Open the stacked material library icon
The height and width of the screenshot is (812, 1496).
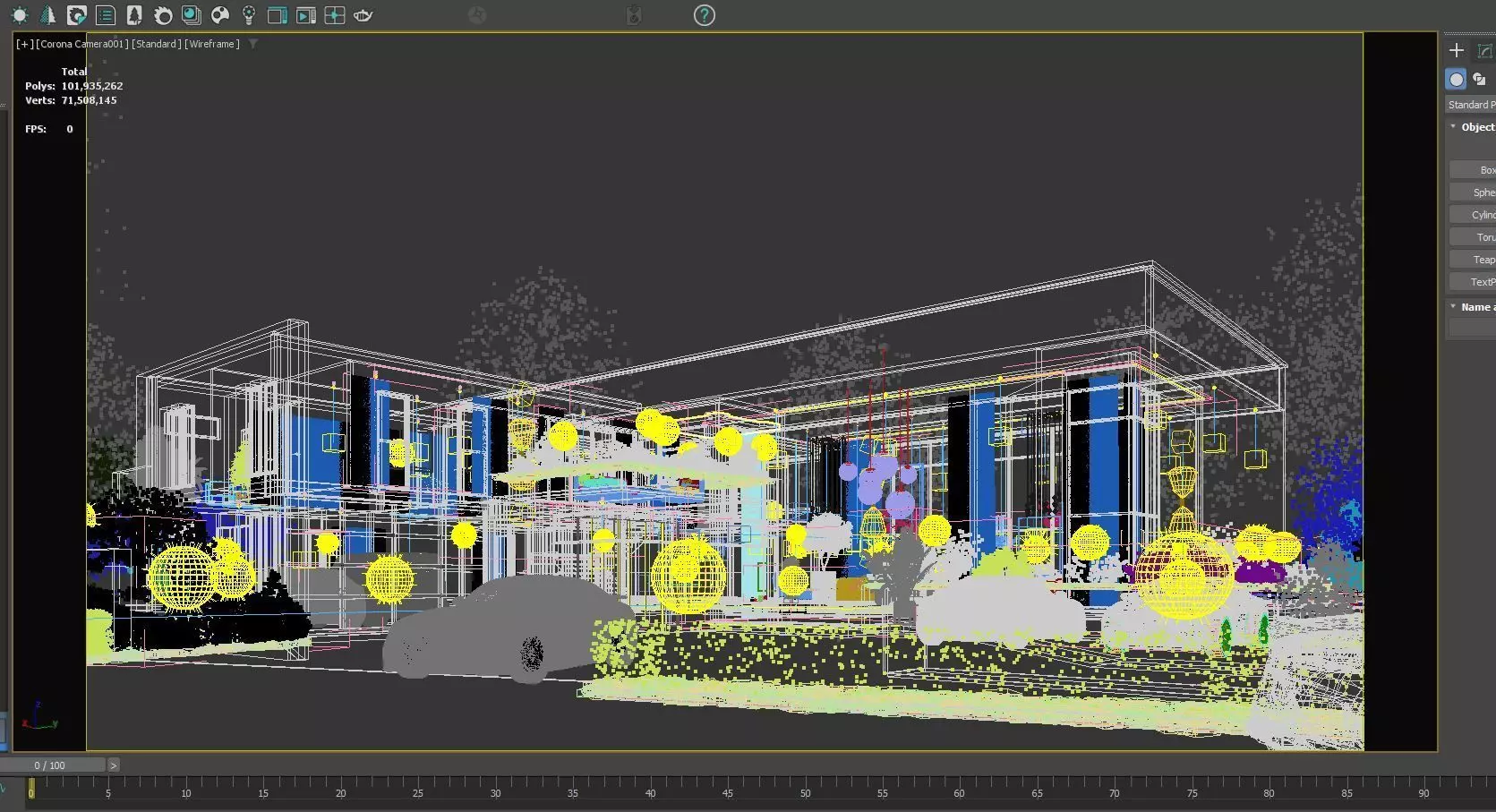(192, 15)
